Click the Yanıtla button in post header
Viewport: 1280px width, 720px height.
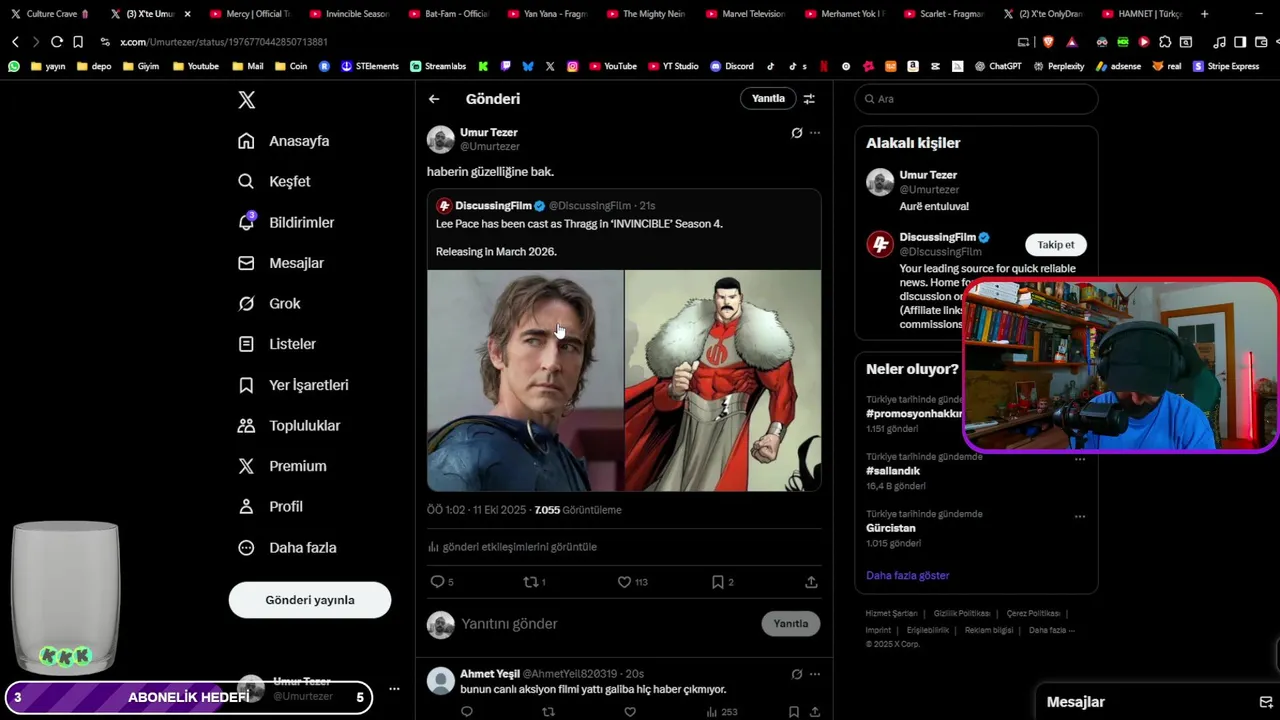(x=768, y=98)
